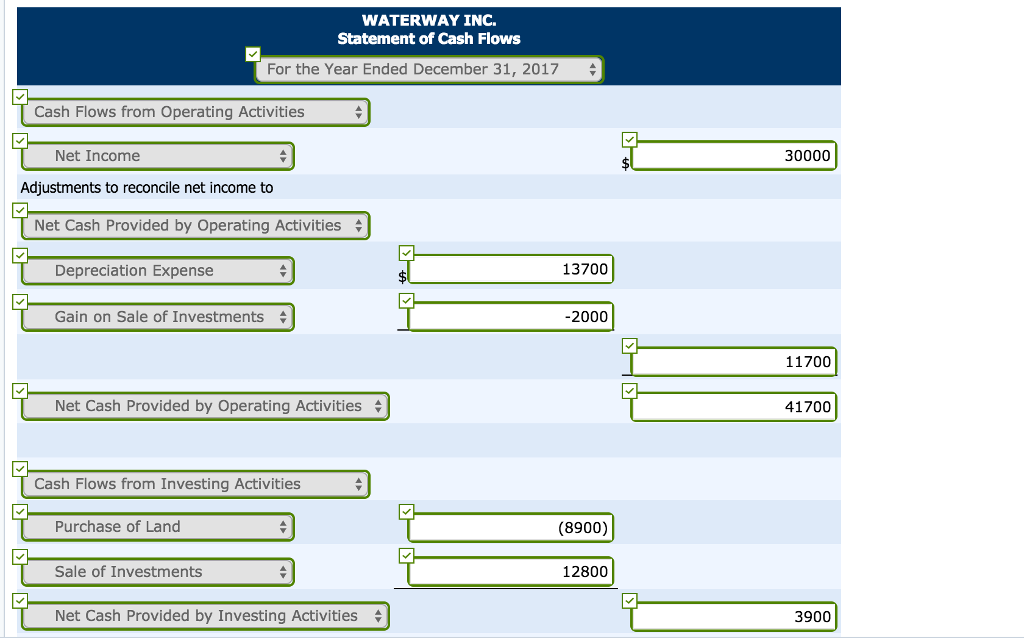Open the Net Income dropdown selector
The image size is (1024, 638).
[x=157, y=156]
